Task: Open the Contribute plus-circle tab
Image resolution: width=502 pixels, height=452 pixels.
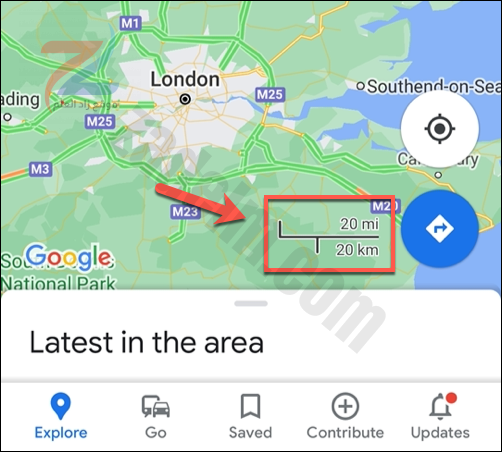Action: 345,406
